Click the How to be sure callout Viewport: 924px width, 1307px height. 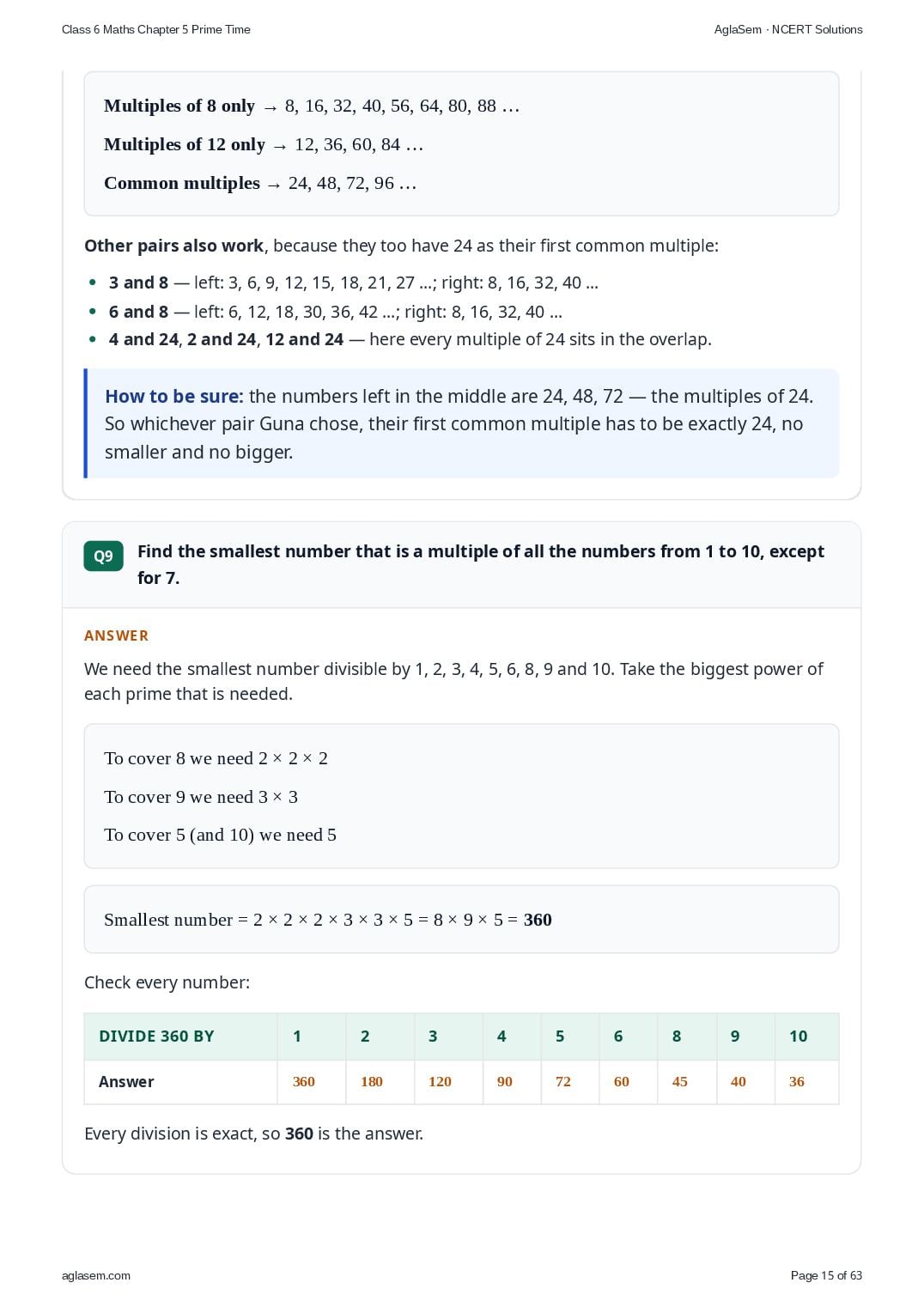coord(461,423)
